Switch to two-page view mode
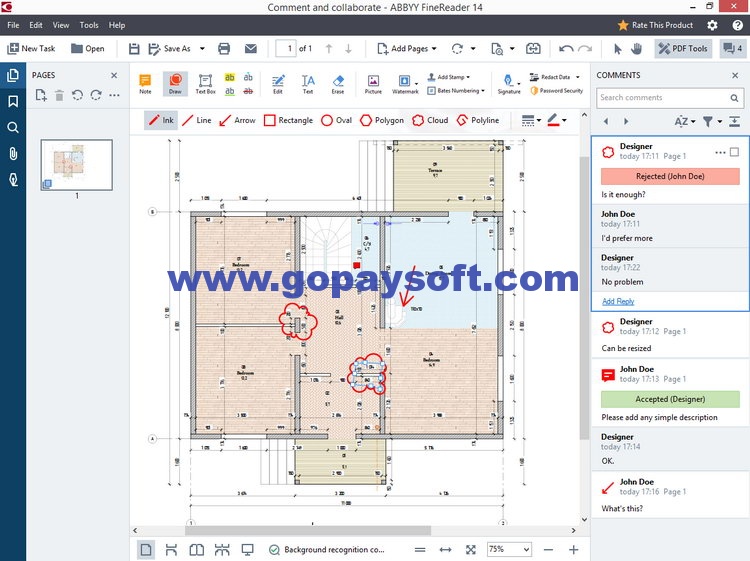 (x=197, y=550)
